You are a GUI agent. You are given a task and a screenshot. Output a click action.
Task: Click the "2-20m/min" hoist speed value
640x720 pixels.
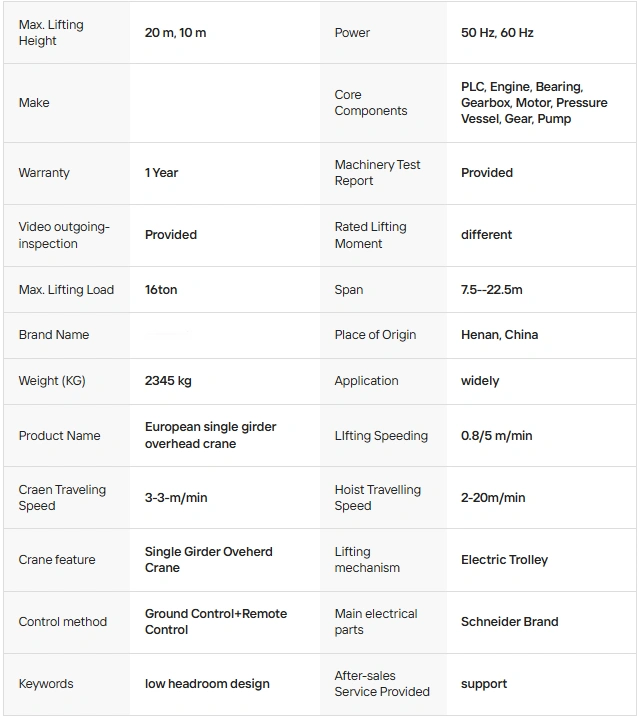click(x=493, y=498)
